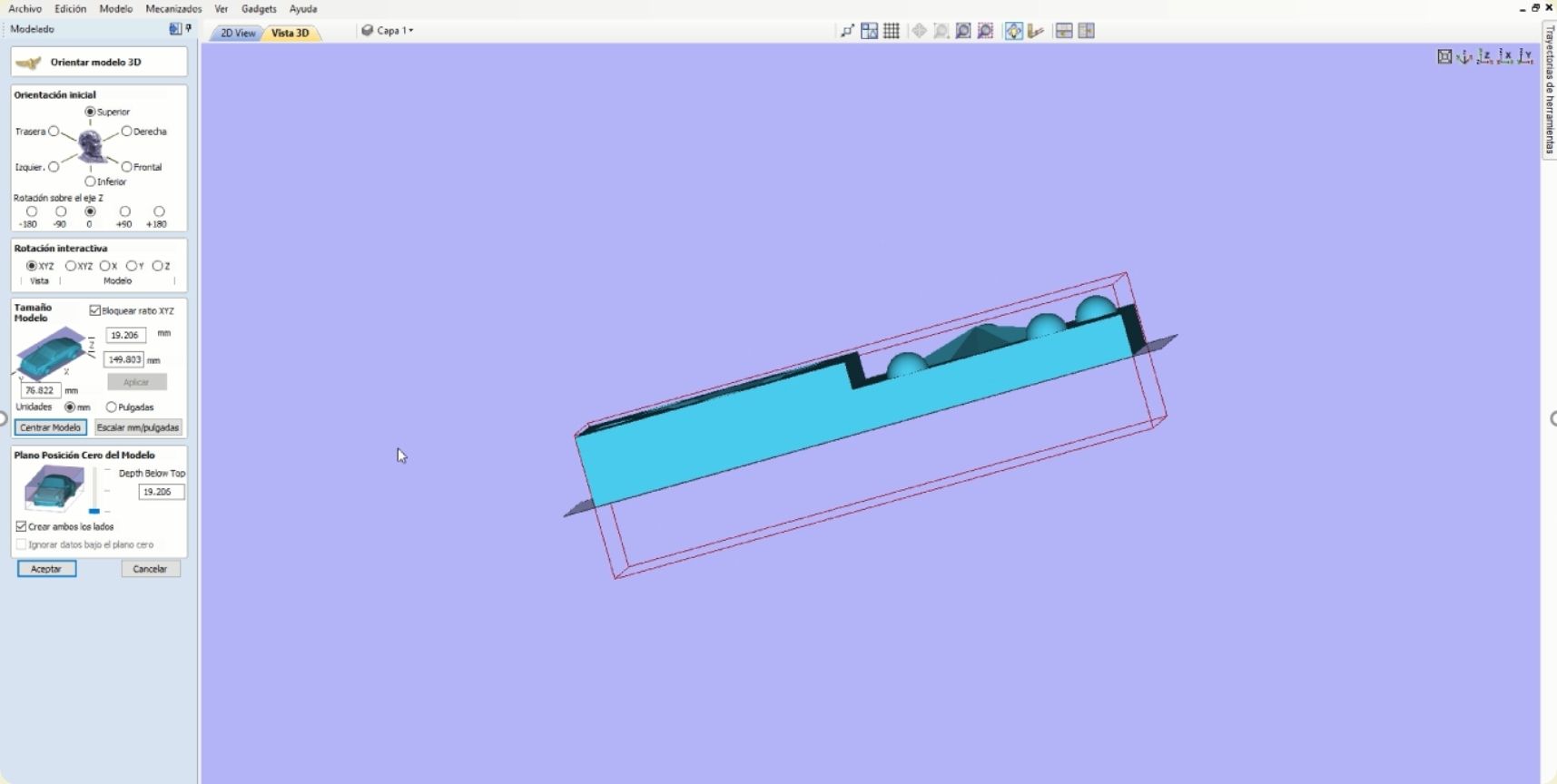Choose -90 Z-axis rotation
This screenshot has height=784, width=1557.
pos(61,211)
